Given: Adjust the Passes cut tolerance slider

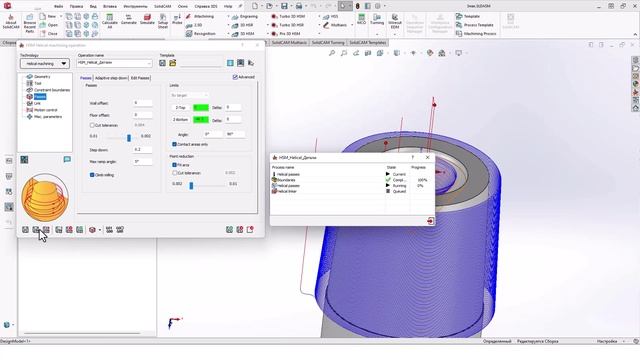Looking at the screenshot, I should 129,138.
